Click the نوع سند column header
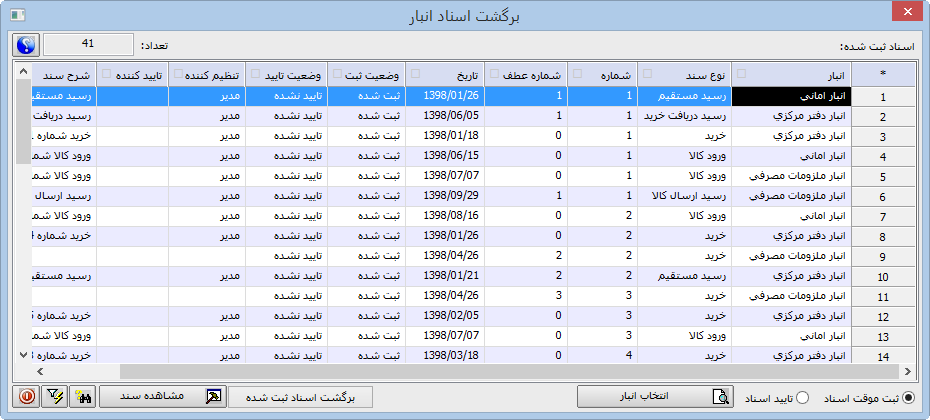930x420 pixels. click(684, 76)
